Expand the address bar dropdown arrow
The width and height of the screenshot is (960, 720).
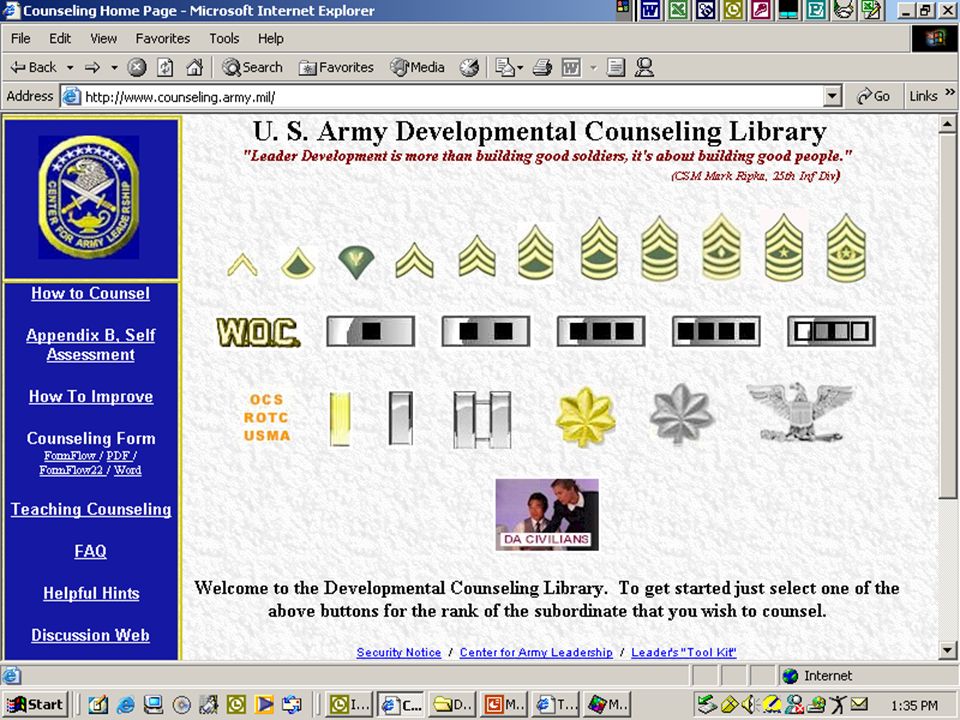832,96
